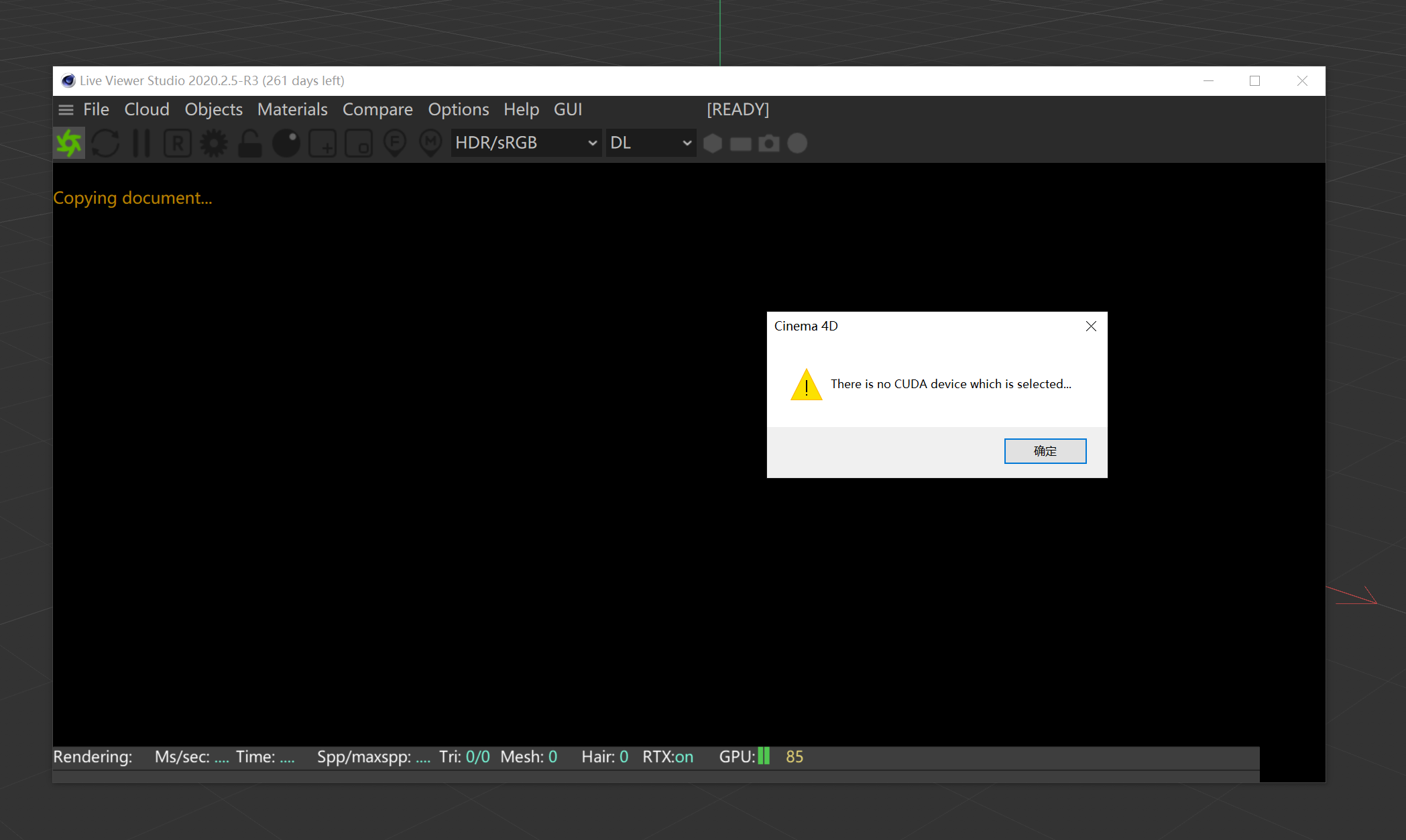Select the pick material M icon
This screenshot has width=1406, height=840.
click(430, 143)
